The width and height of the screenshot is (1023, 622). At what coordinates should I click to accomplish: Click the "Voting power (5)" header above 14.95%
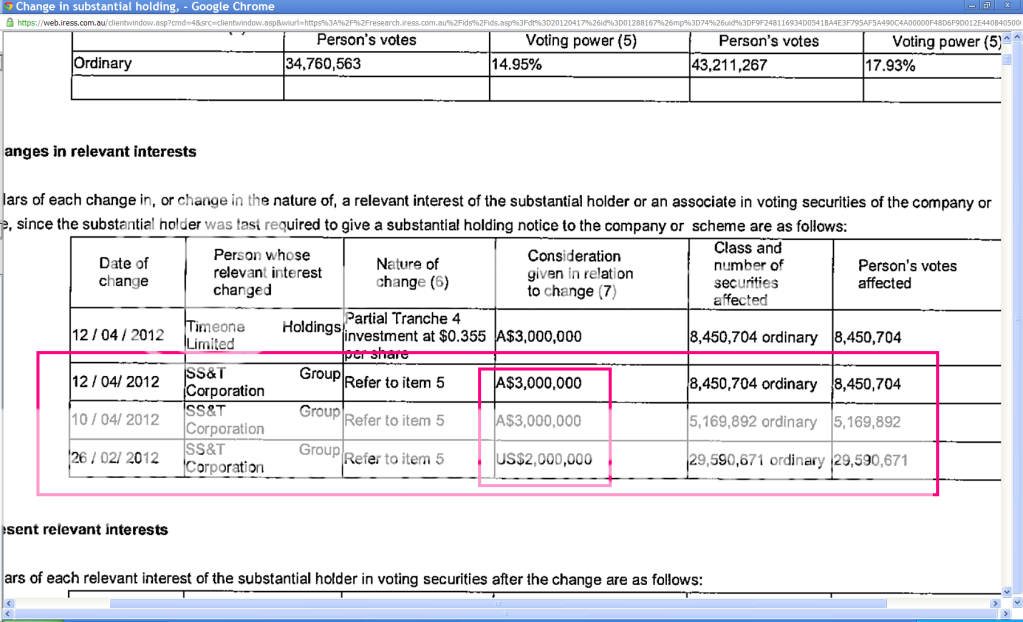tap(581, 40)
